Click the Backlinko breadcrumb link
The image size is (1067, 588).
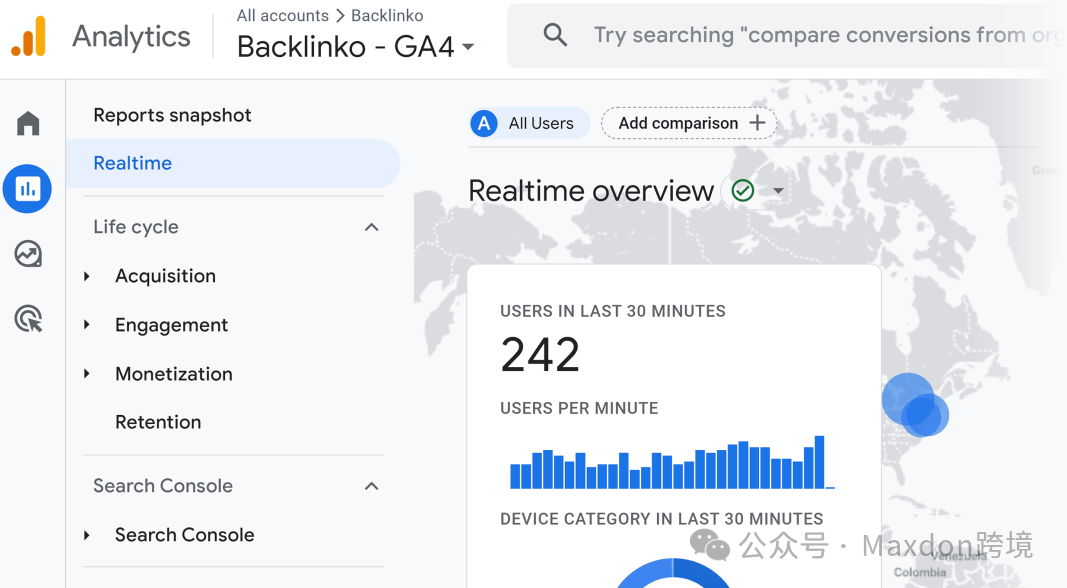pos(387,16)
